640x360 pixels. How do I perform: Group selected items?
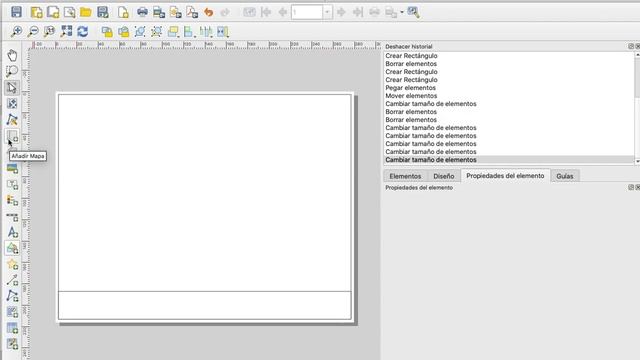[x=140, y=31]
